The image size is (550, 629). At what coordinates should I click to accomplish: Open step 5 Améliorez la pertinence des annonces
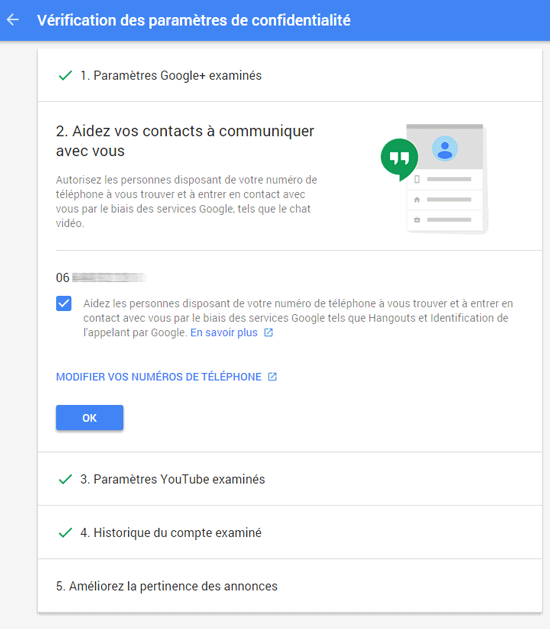[x=290, y=586]
